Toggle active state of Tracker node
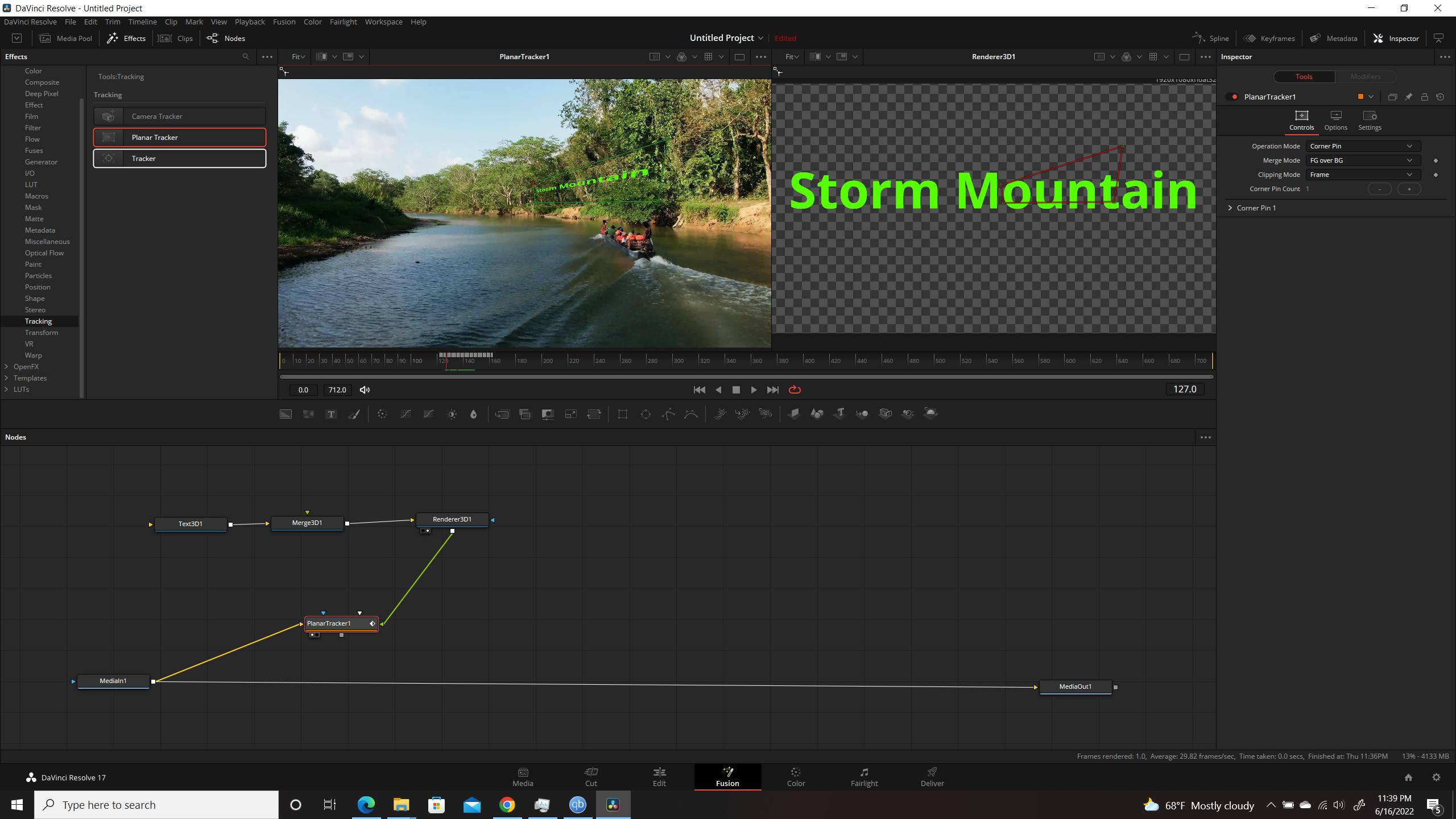The width and height of the screenshot is (1456, 819). [x=109, y=158]
